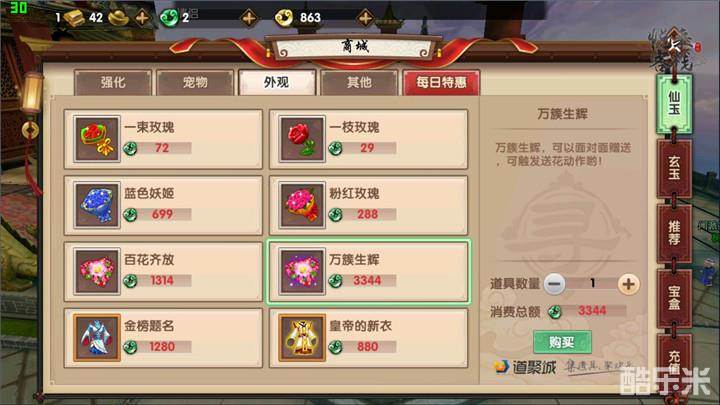Add gold ingots with plus icon
Viewport: 720px width, 405px height.
coord(142,18)
